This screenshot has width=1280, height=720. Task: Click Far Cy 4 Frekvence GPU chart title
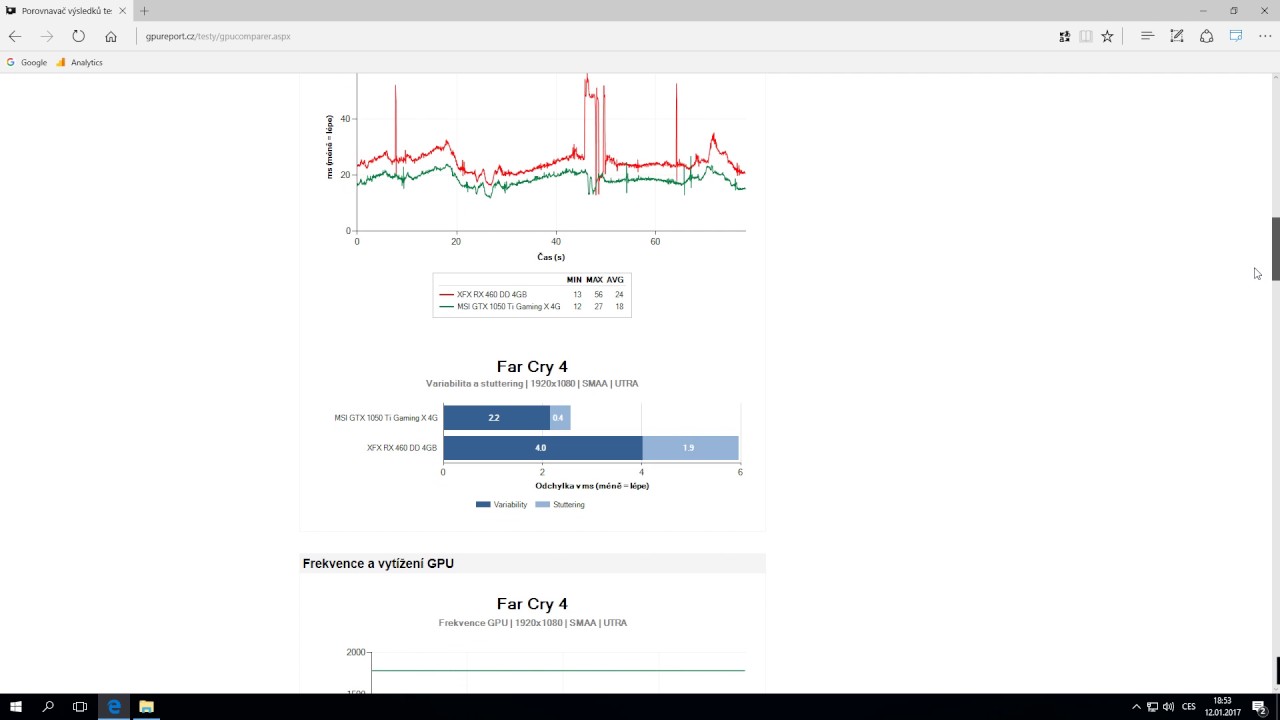532,604
